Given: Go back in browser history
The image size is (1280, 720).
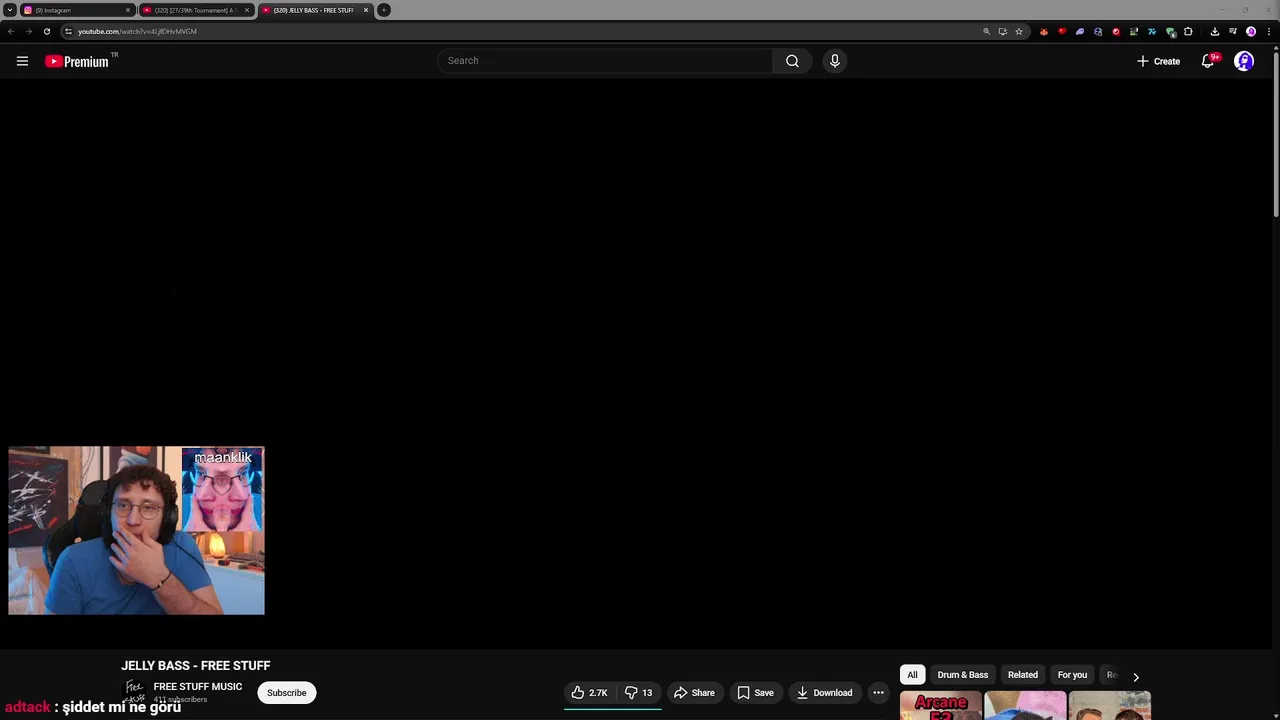Looking at the screenshot, I should pos(11,31).
